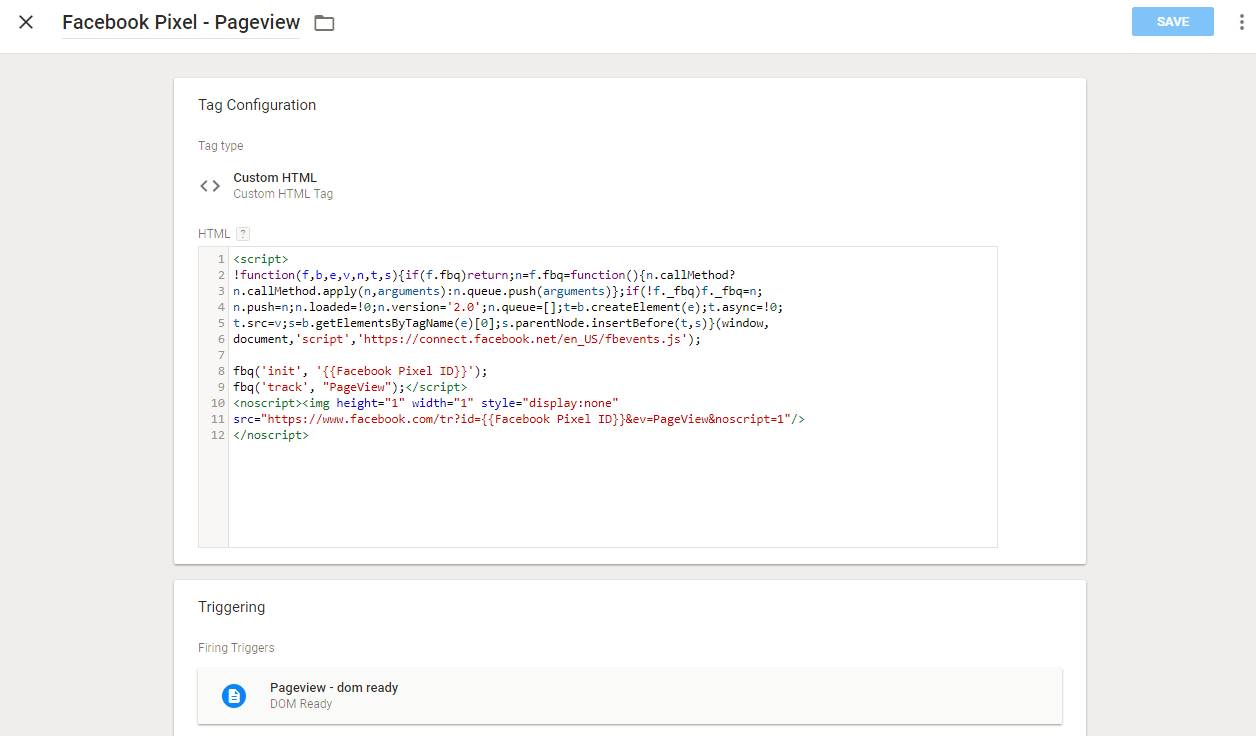Click line number 1 in the gutter
Viewport: 1256px width, 736px height.
[219, 258]
